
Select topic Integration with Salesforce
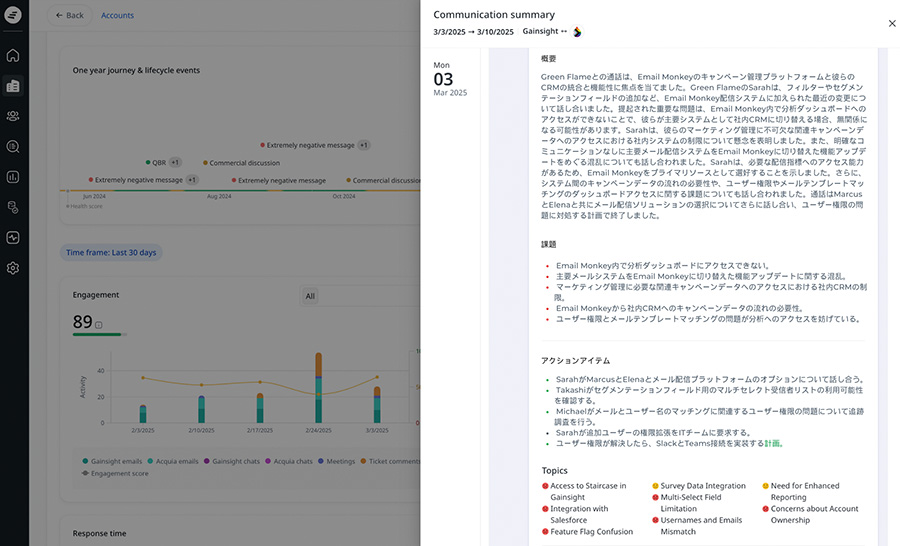[x=576, y=514]
